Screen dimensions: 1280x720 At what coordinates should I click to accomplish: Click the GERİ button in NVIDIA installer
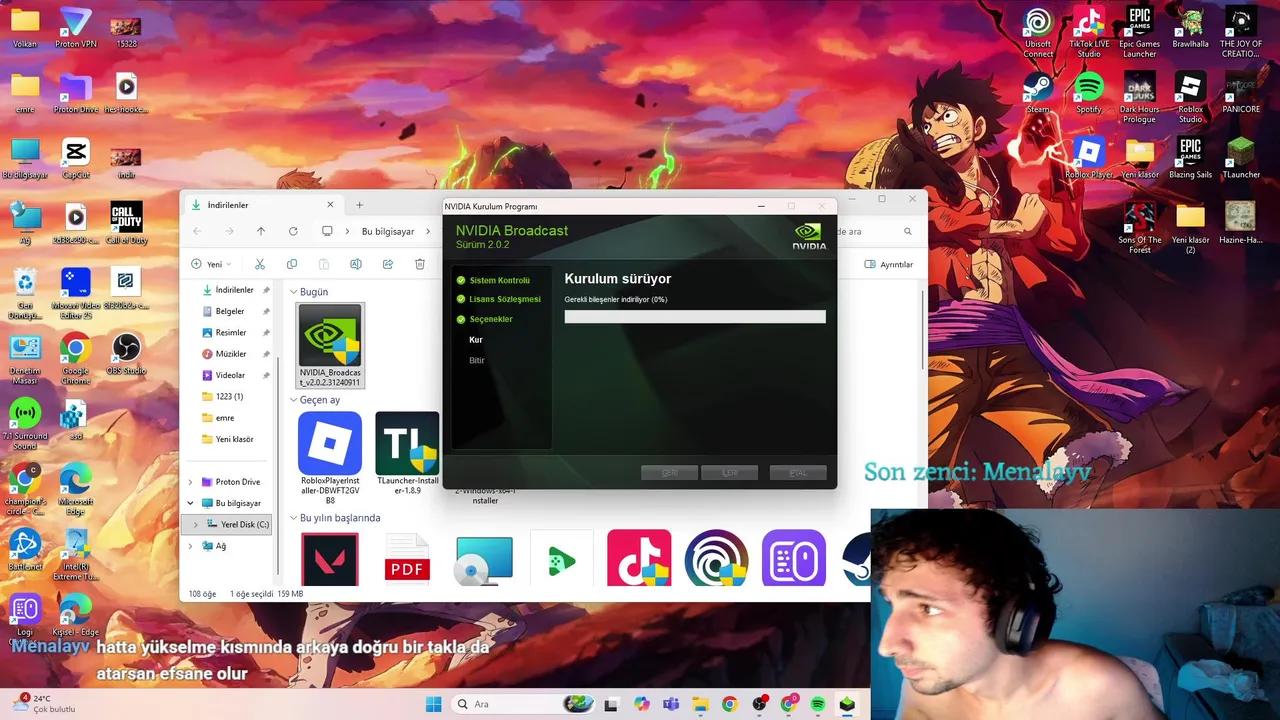(669, 473)
